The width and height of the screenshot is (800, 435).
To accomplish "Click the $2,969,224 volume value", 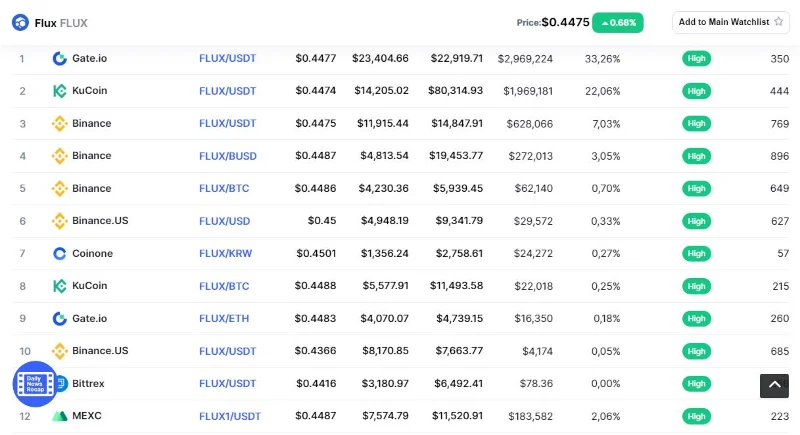I will click(525, 59).
